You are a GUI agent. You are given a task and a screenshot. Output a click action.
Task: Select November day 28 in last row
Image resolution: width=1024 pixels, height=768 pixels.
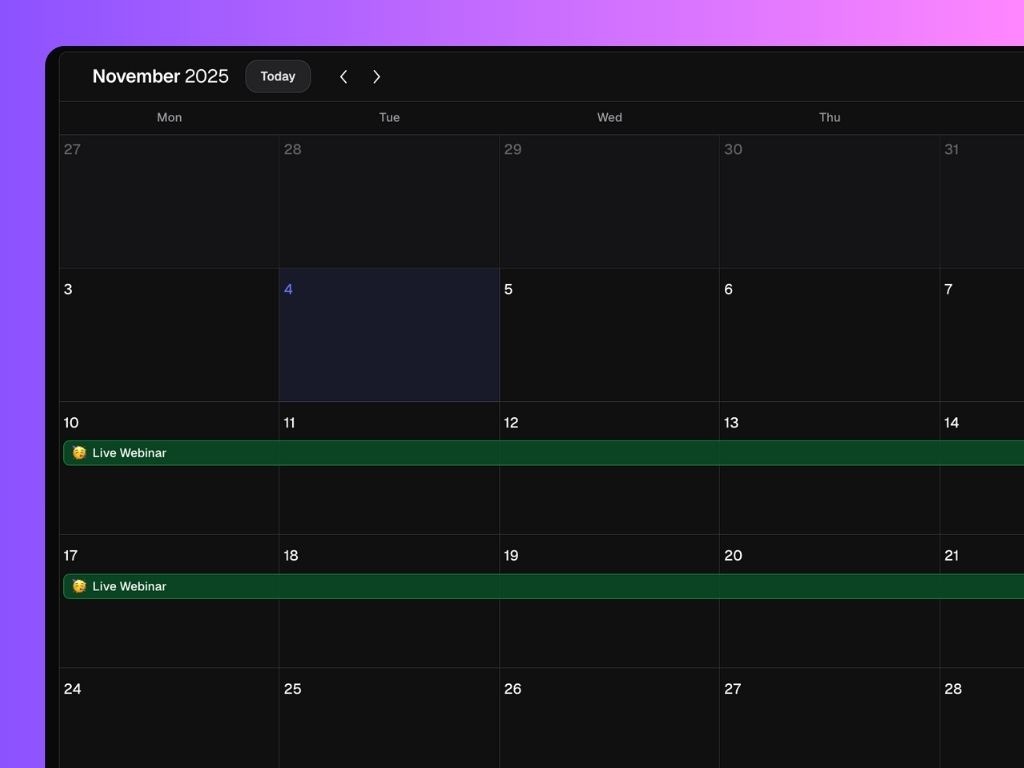[x=982, y=718]
